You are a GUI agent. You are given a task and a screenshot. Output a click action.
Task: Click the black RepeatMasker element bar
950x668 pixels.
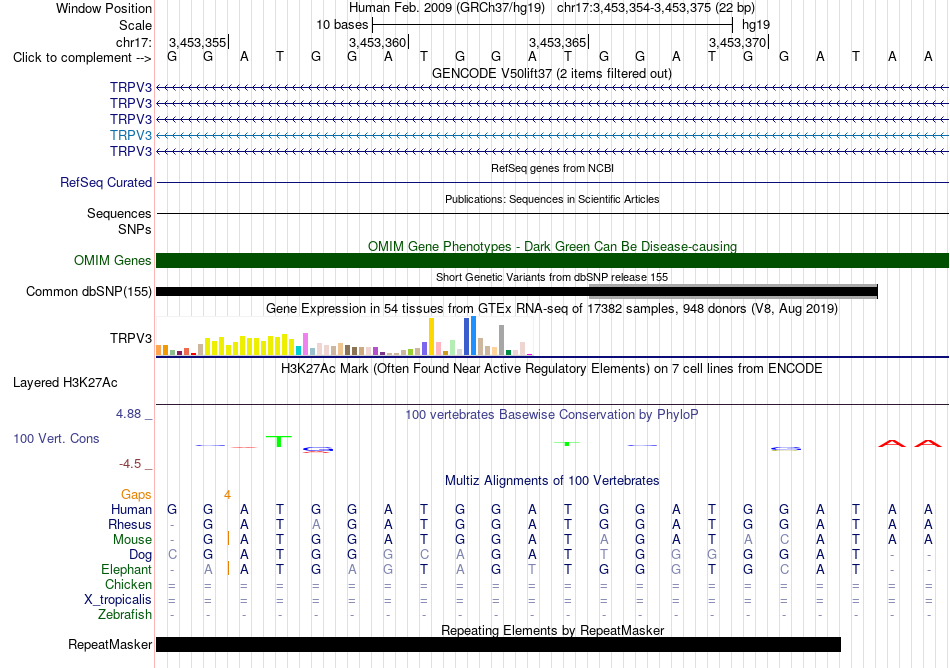click(499, 644)
